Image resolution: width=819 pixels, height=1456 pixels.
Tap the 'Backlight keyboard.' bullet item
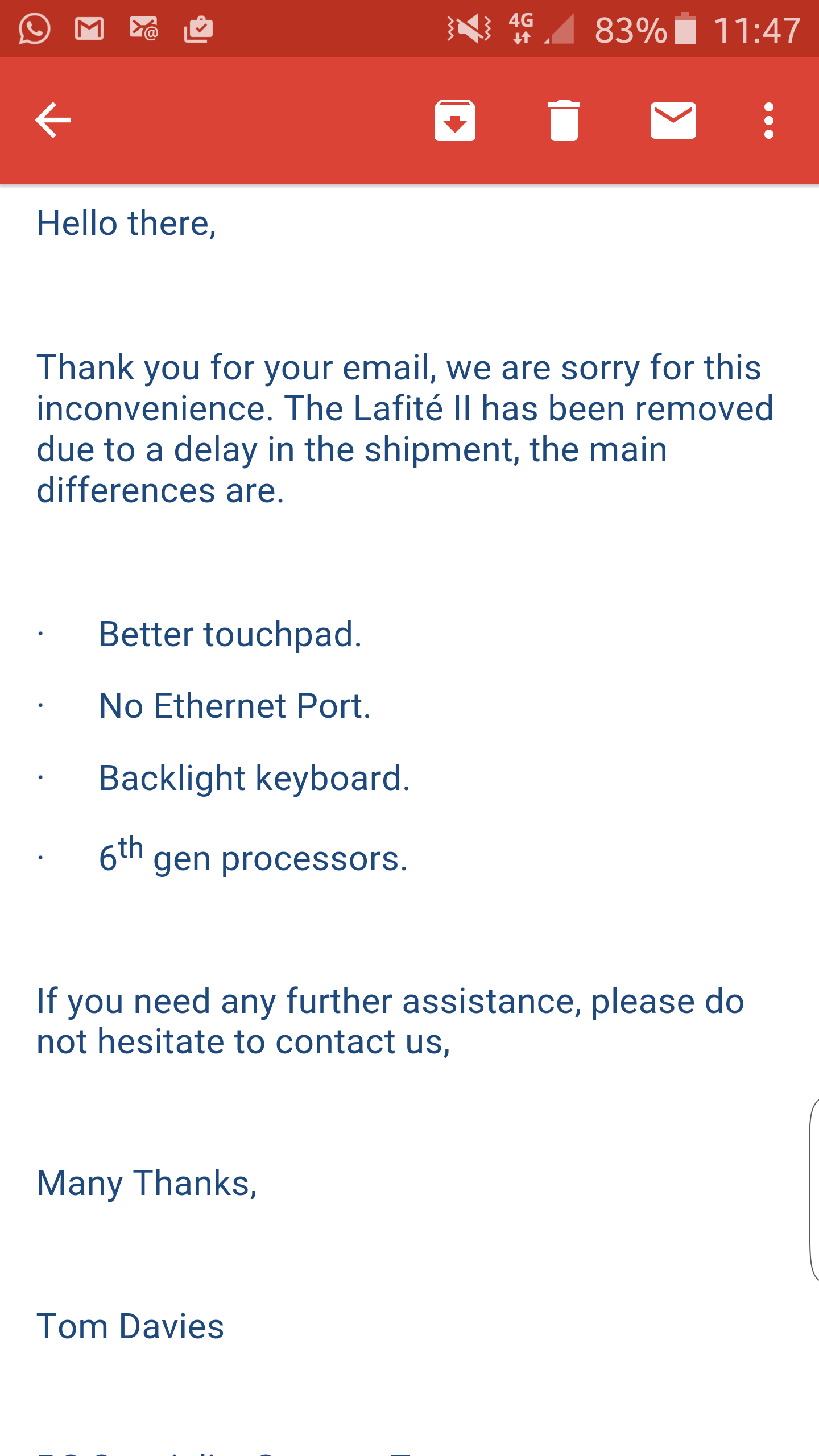tap(254, 778)
